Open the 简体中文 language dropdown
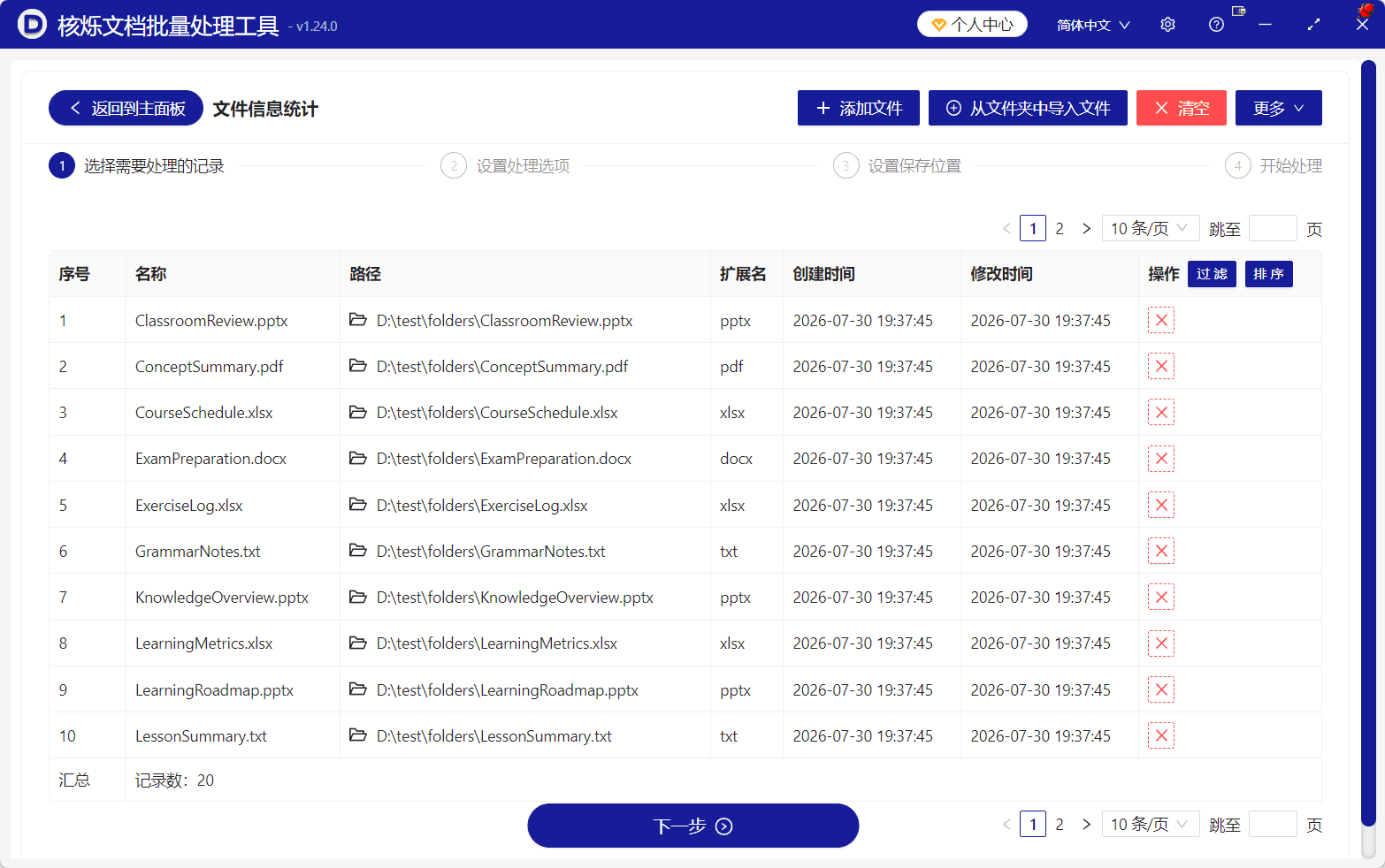 (x=1093, y=25)
